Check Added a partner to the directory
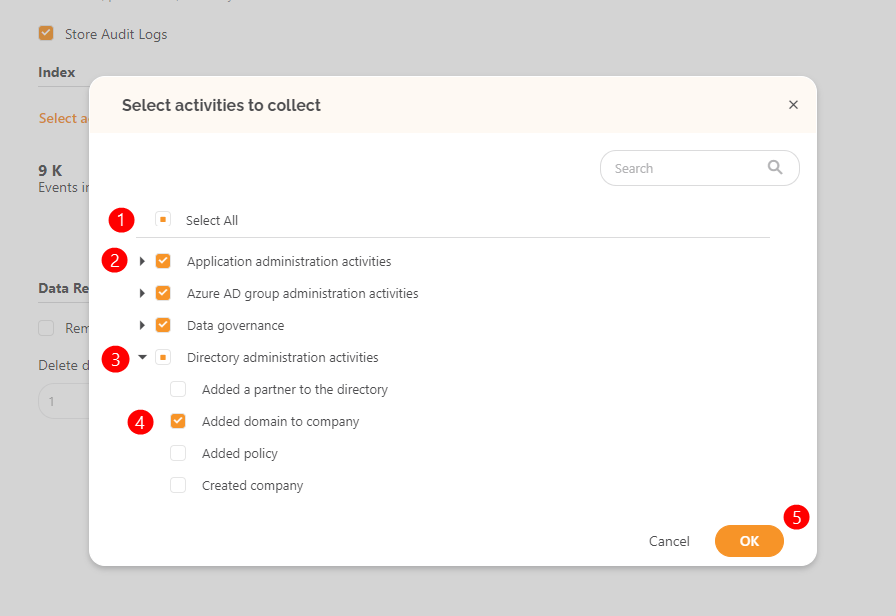This screenshot has height=616, width=896. (178, 389)
